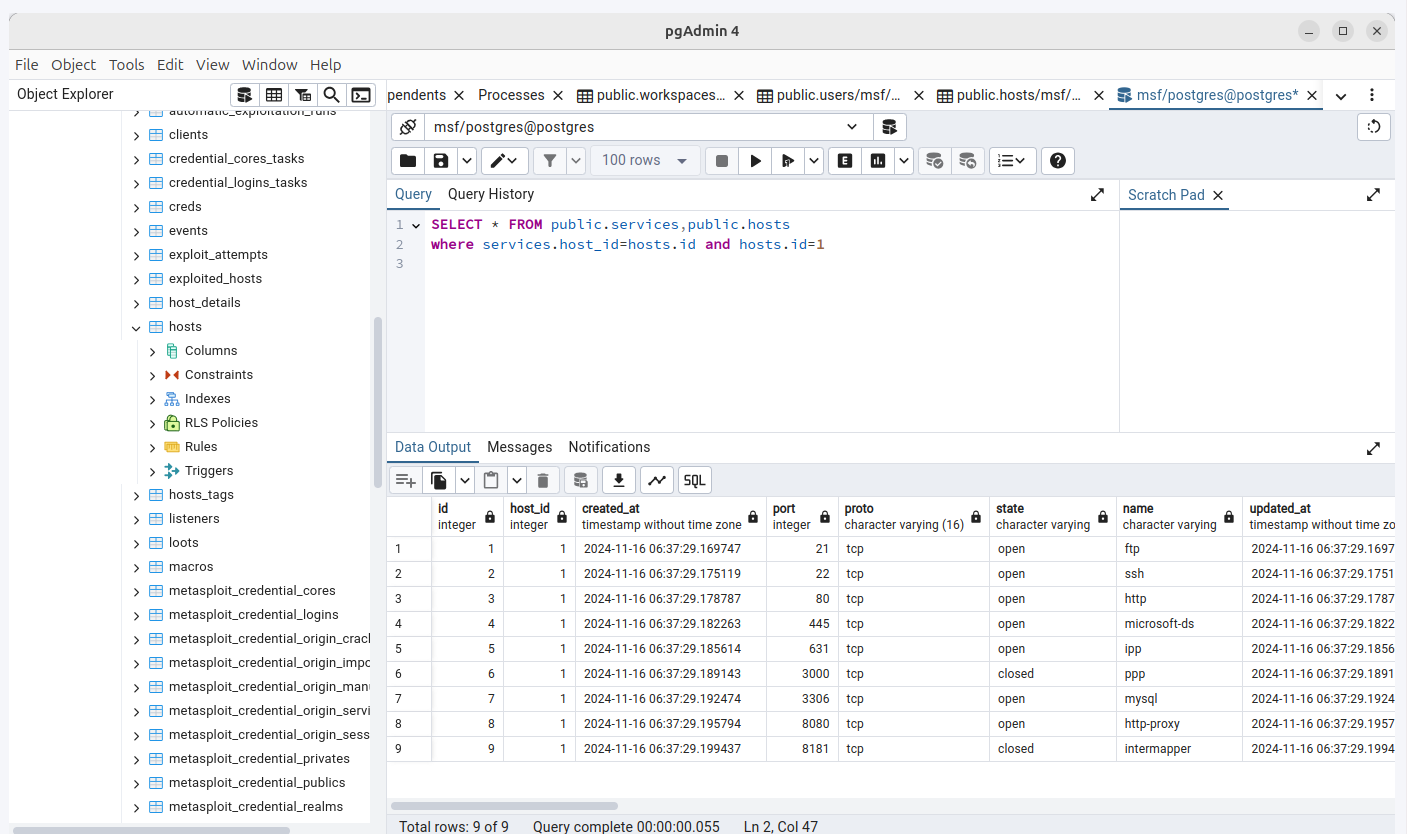Click Explain Analyze bar chart icon

(x=878, y=160)
